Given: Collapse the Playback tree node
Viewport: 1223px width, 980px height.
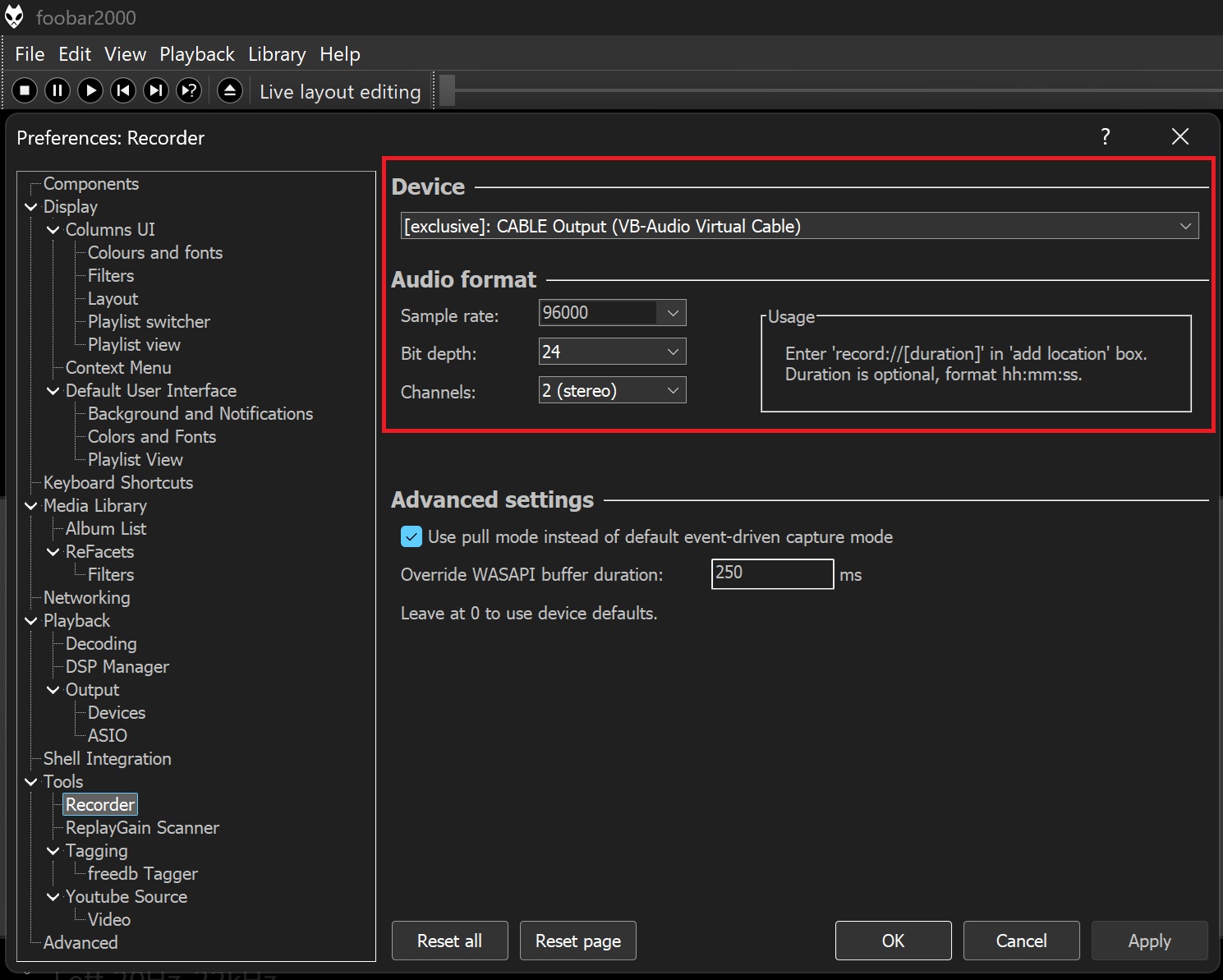Looking at the screenshot, I should click(x=31, y=621).
